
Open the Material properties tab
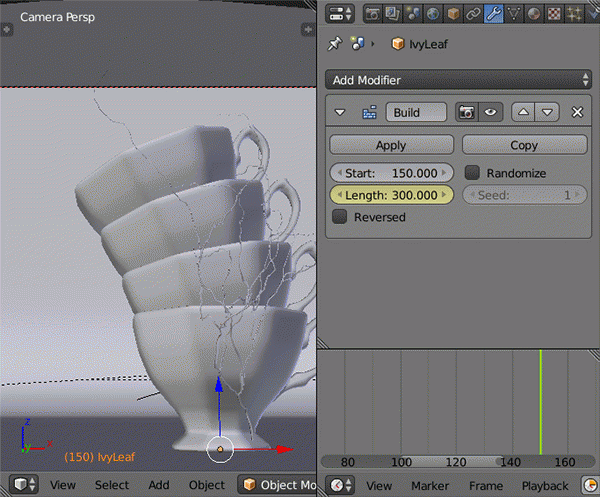pos(532,14)
